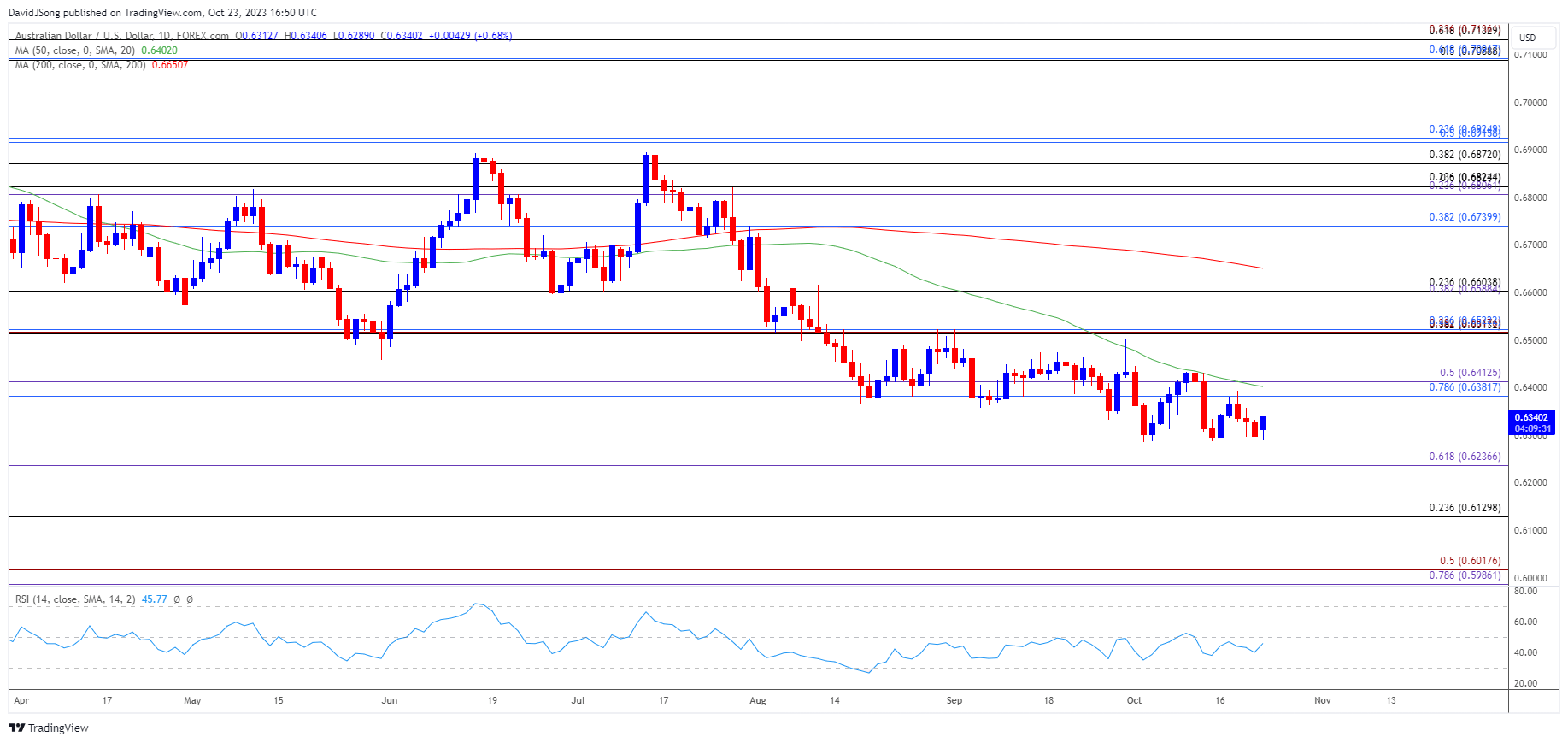Screen dimensions: 1568x743
Task: Click the 0.68000 price axis label
Action: point(1530,198)
